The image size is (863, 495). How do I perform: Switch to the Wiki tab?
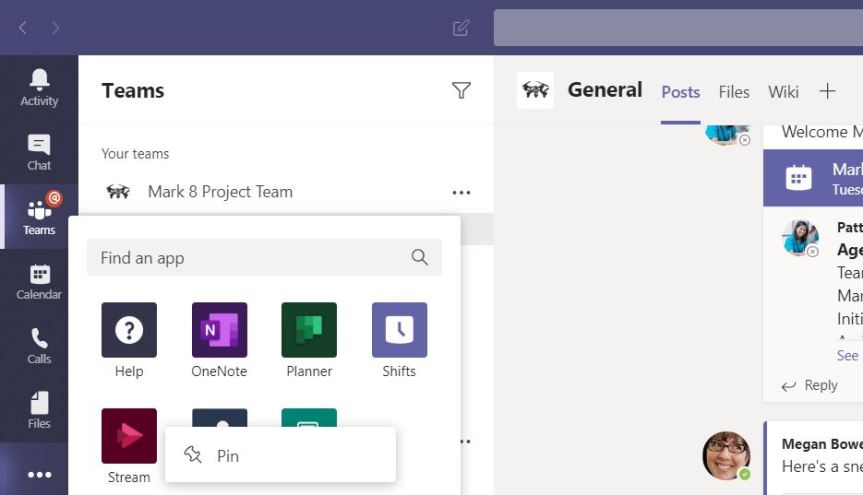tap(783, 92)
